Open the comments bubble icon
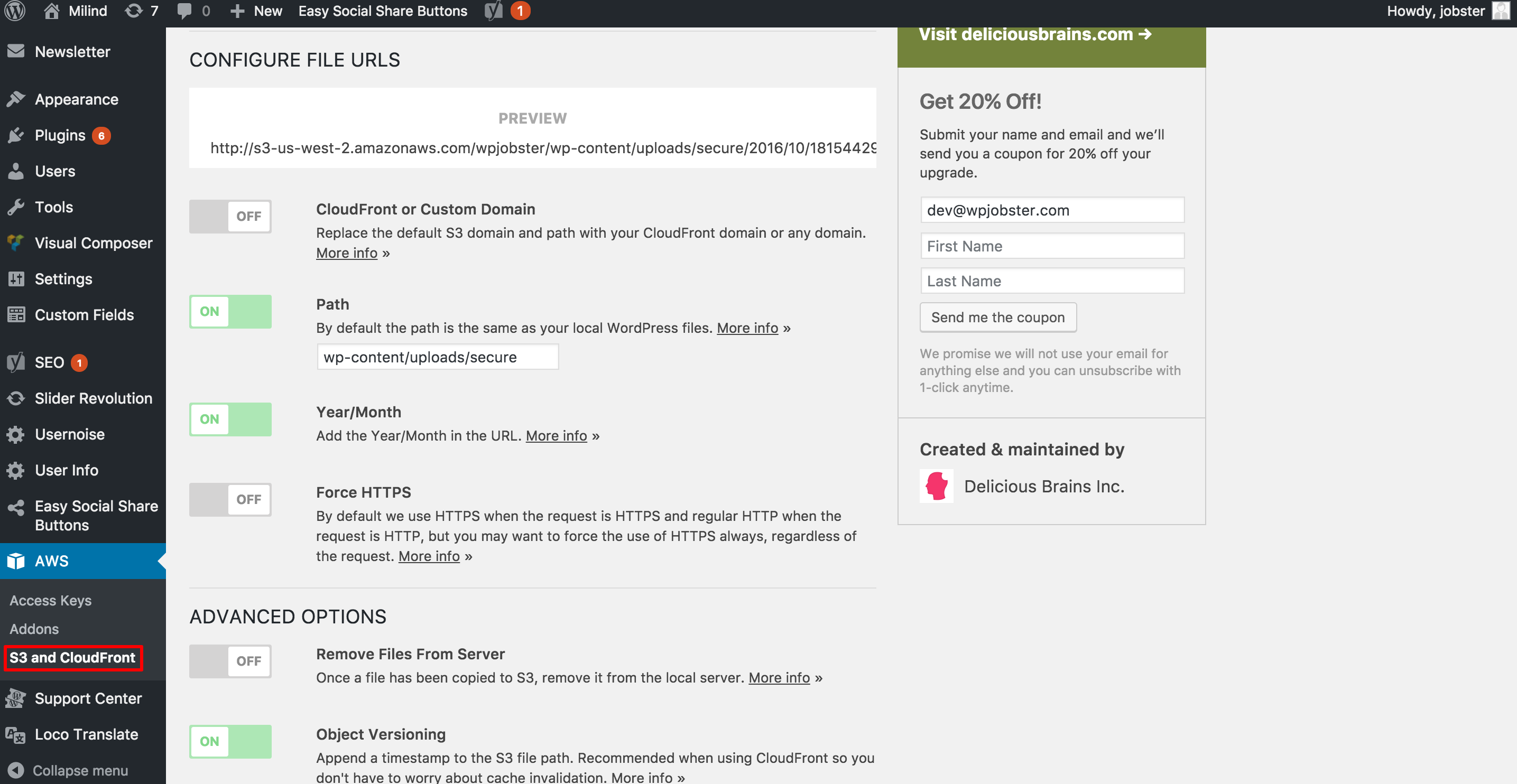Viewport: 1517px width, 784px height. pos(184,11)
